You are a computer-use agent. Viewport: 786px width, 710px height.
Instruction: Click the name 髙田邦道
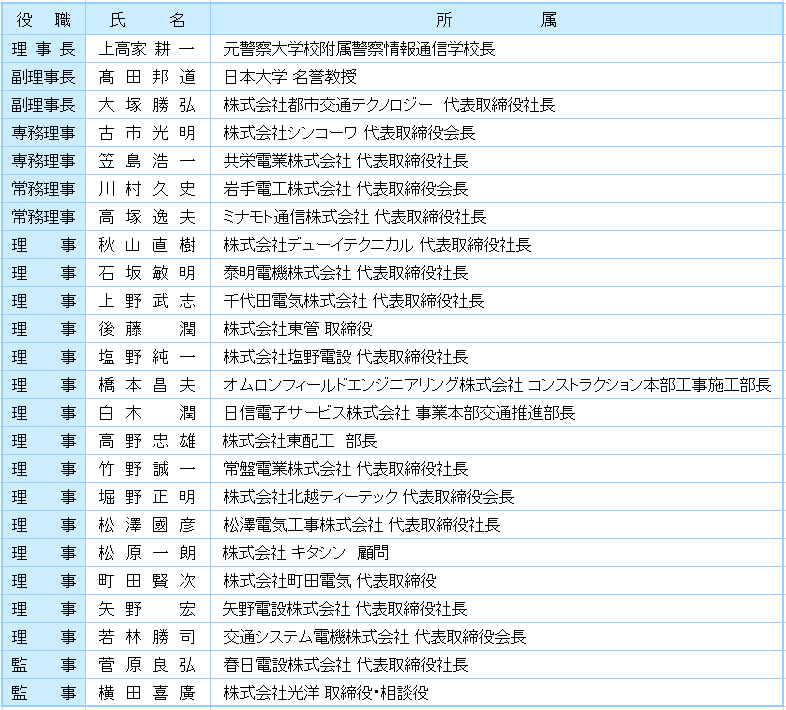point(148,77)
